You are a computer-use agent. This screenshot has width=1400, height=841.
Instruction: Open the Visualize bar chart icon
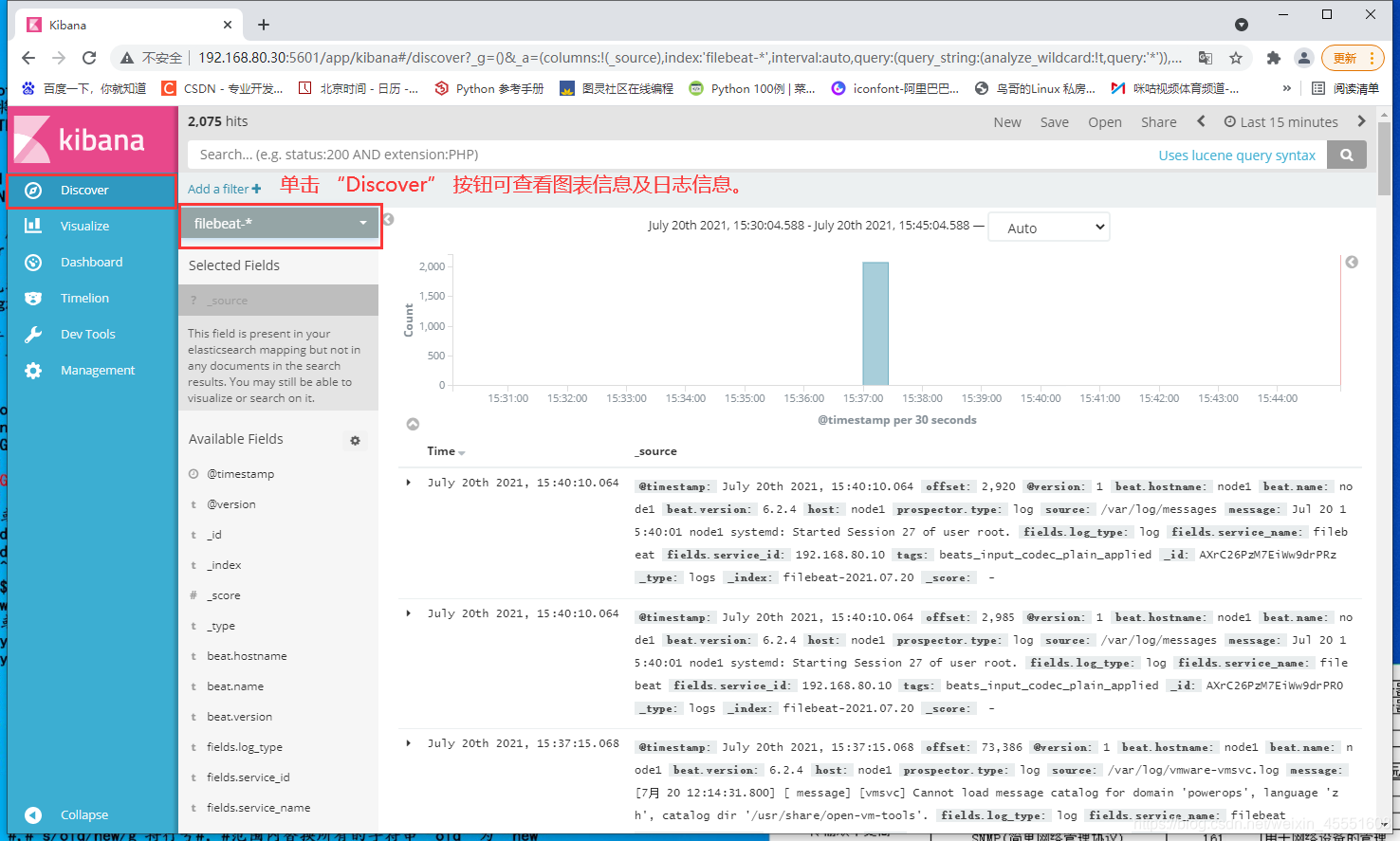click(33, 227)
